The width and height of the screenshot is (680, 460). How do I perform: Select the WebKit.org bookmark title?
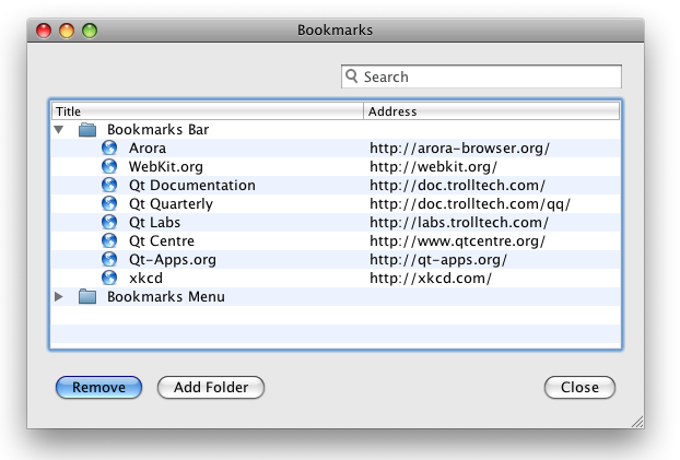[x=166, y=167]
